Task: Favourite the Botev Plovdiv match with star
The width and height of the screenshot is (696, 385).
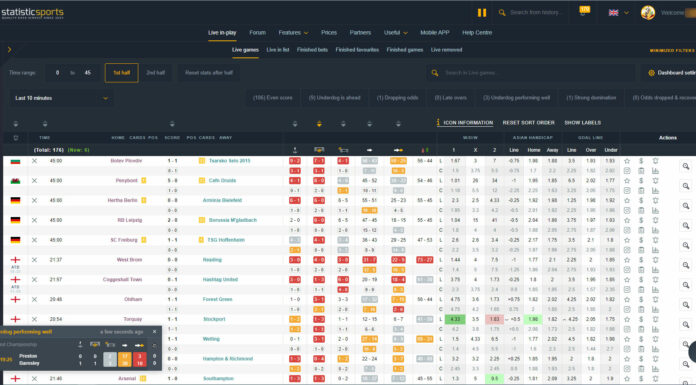Action: 627,161
